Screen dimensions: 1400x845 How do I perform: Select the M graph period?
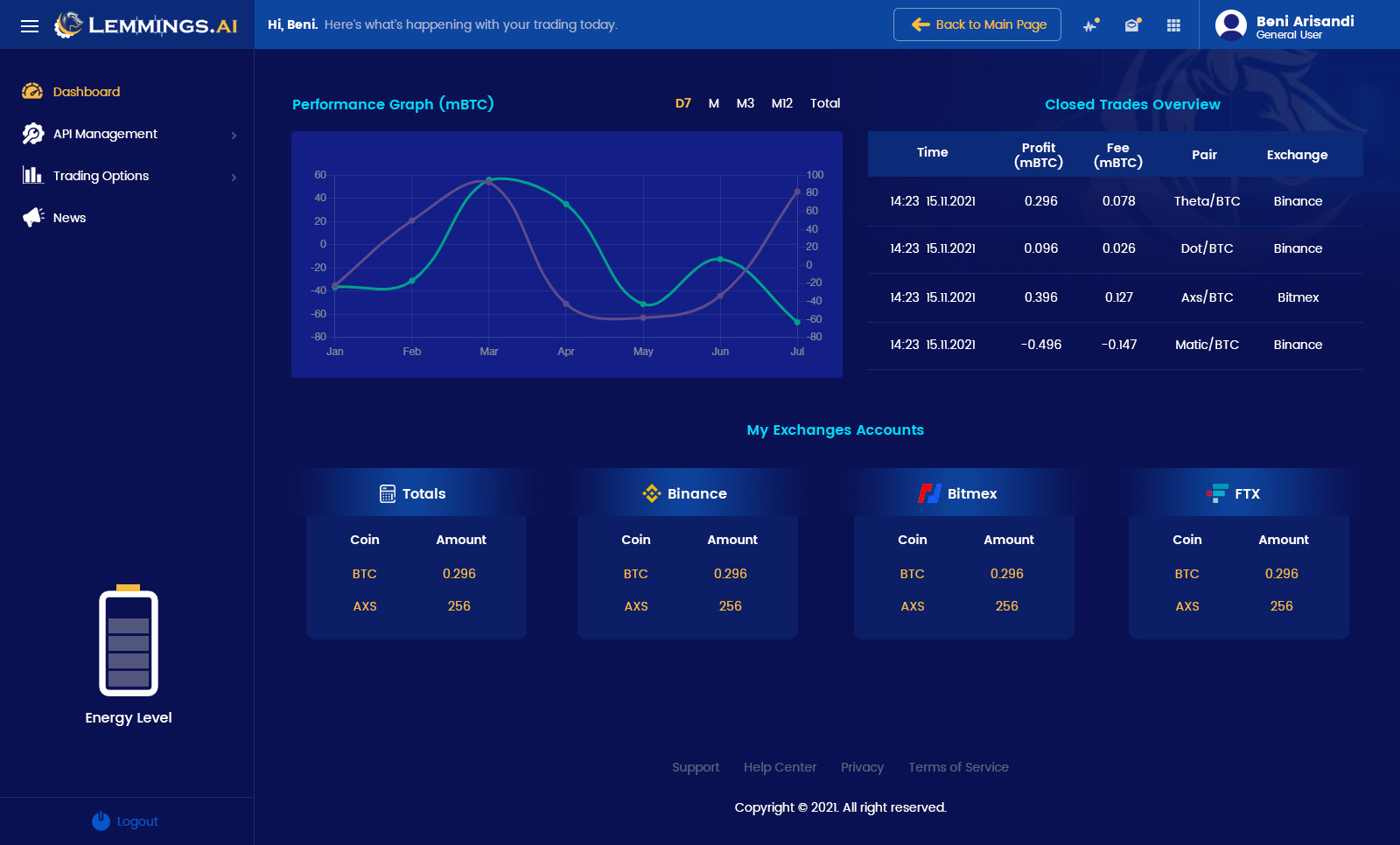pyautogui.click(x=714, y=103)
